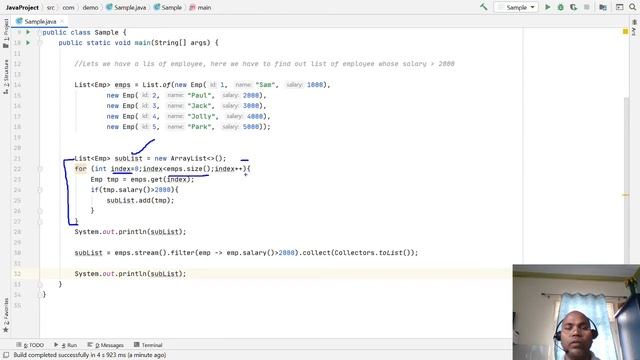The height and width of the screenshot is (360, 640).
Task: Click the 'Collectors.toList()' call
Action: click(x=373, y=253)
